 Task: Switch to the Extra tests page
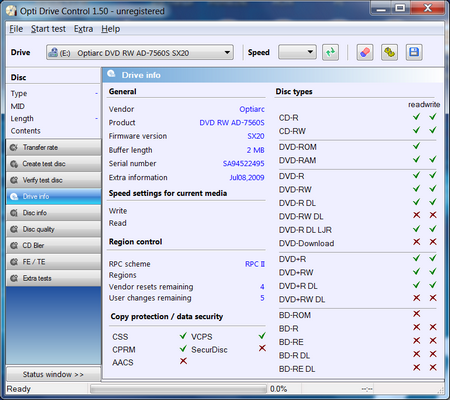point(54,278)
